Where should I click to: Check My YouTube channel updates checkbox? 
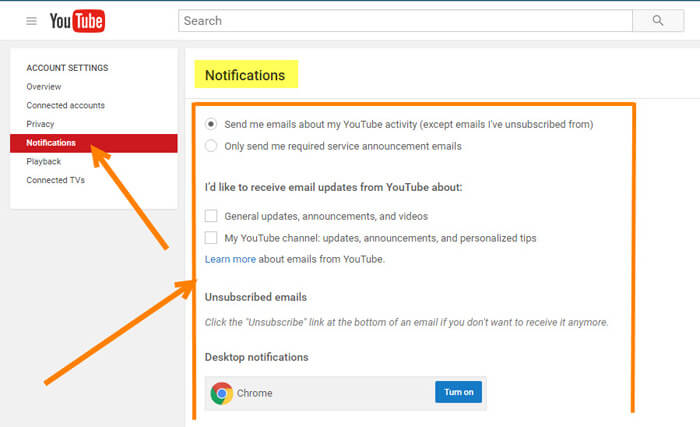211,238
